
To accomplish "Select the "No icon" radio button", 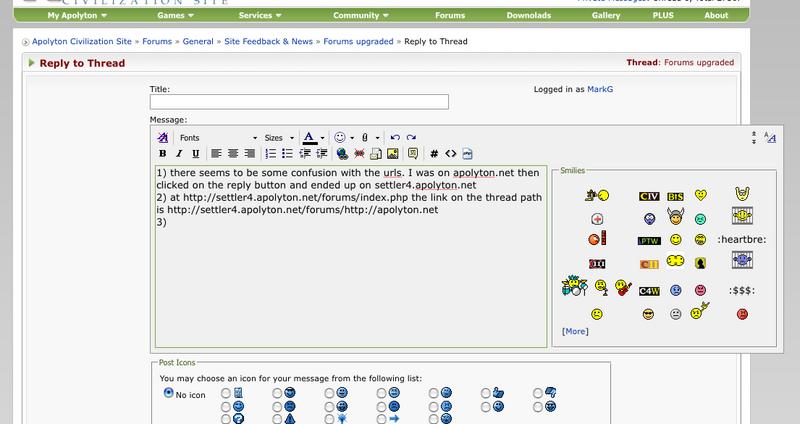I will [169, 393].
